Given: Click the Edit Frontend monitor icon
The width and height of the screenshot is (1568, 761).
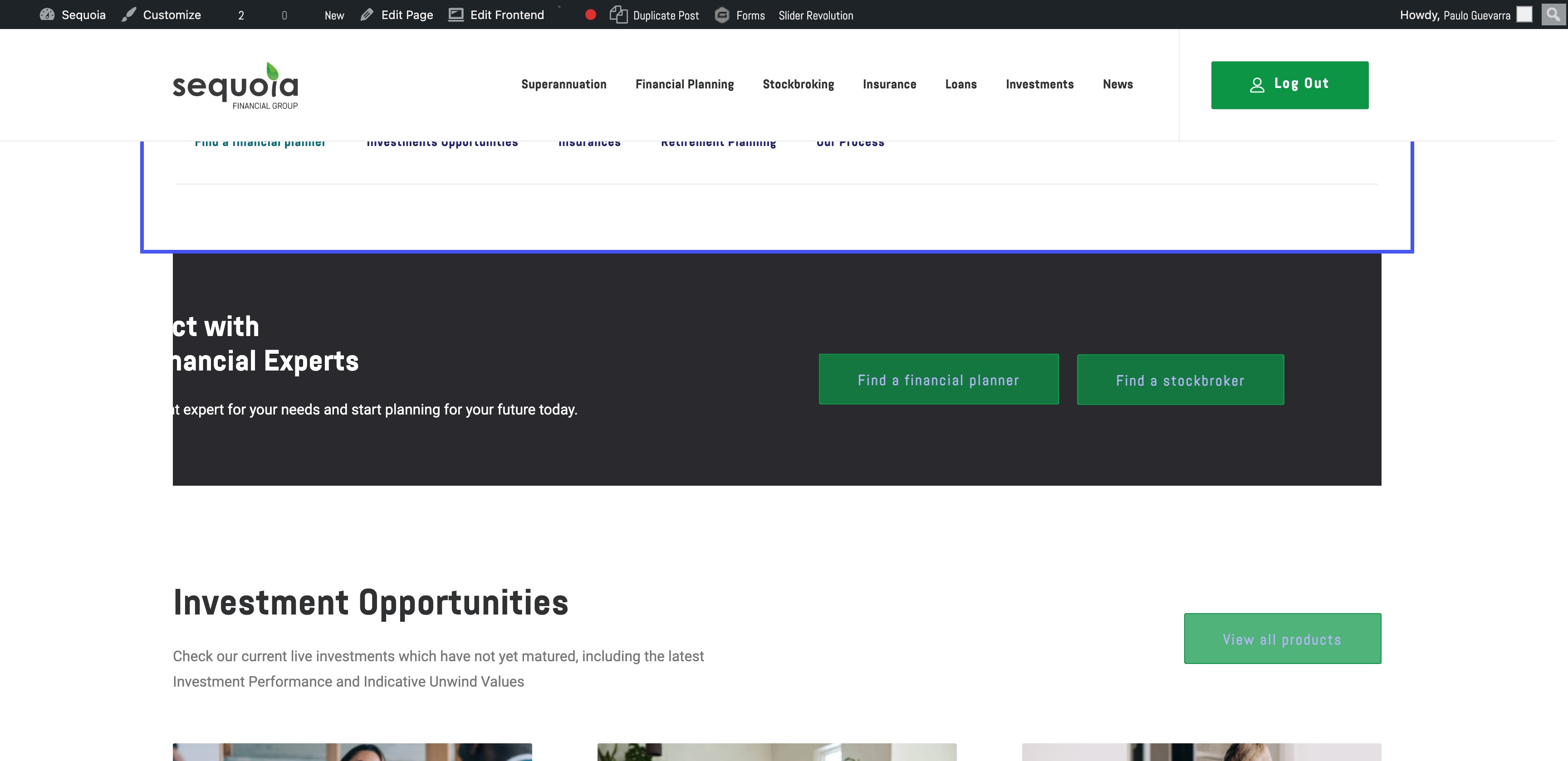Looking at the screenshot, I should point(456,15).
